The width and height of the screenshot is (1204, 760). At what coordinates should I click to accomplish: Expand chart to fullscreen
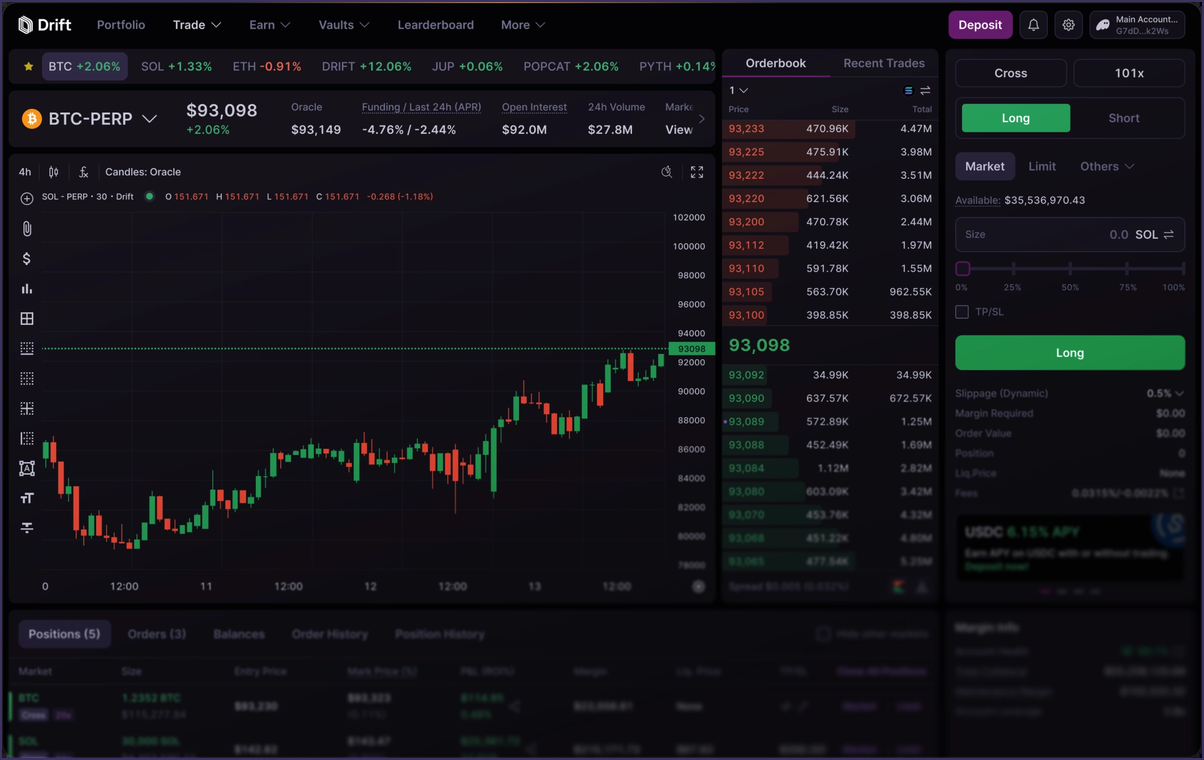pos(697,172)
